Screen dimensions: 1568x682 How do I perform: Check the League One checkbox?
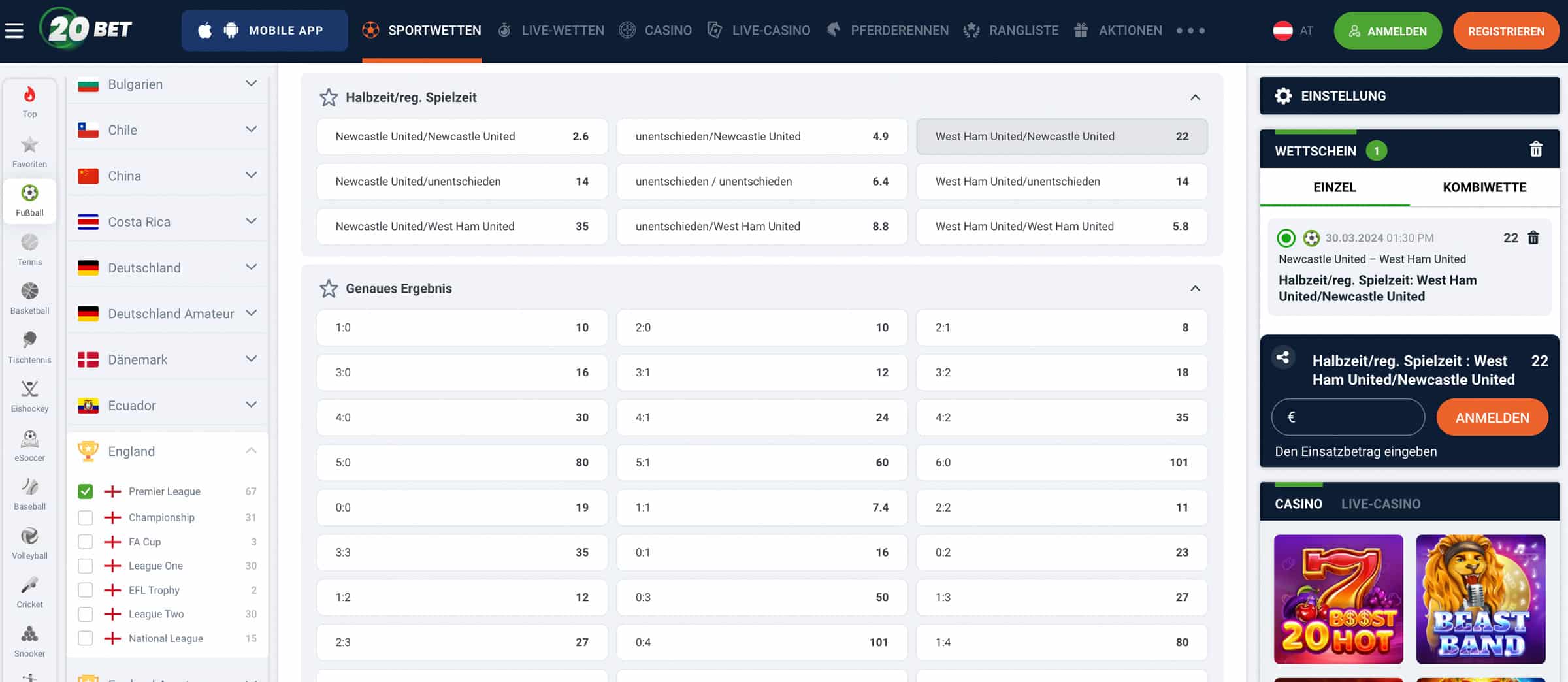coord(86,566)
